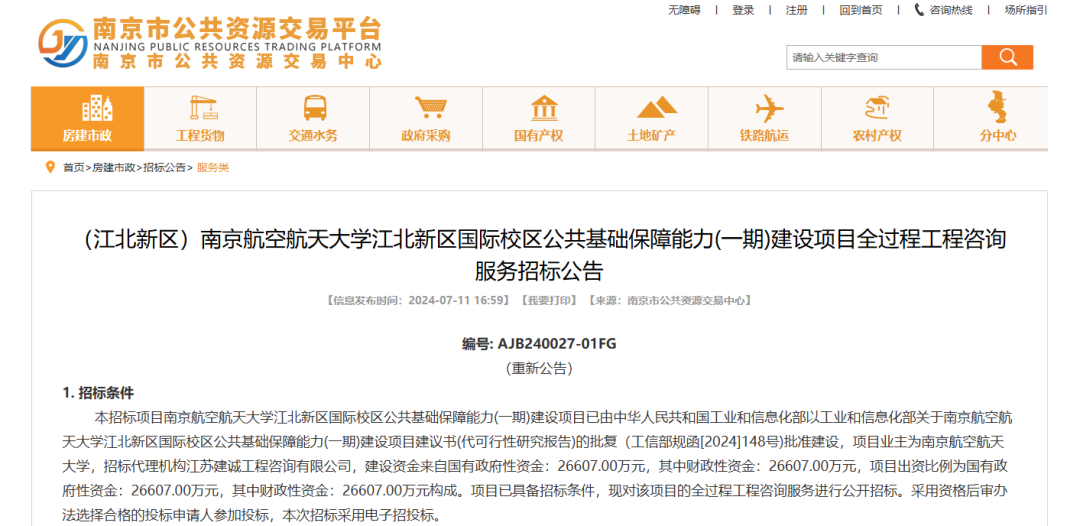
Task: Click the 分中心 map icon
Action: [x=996, y=107]
